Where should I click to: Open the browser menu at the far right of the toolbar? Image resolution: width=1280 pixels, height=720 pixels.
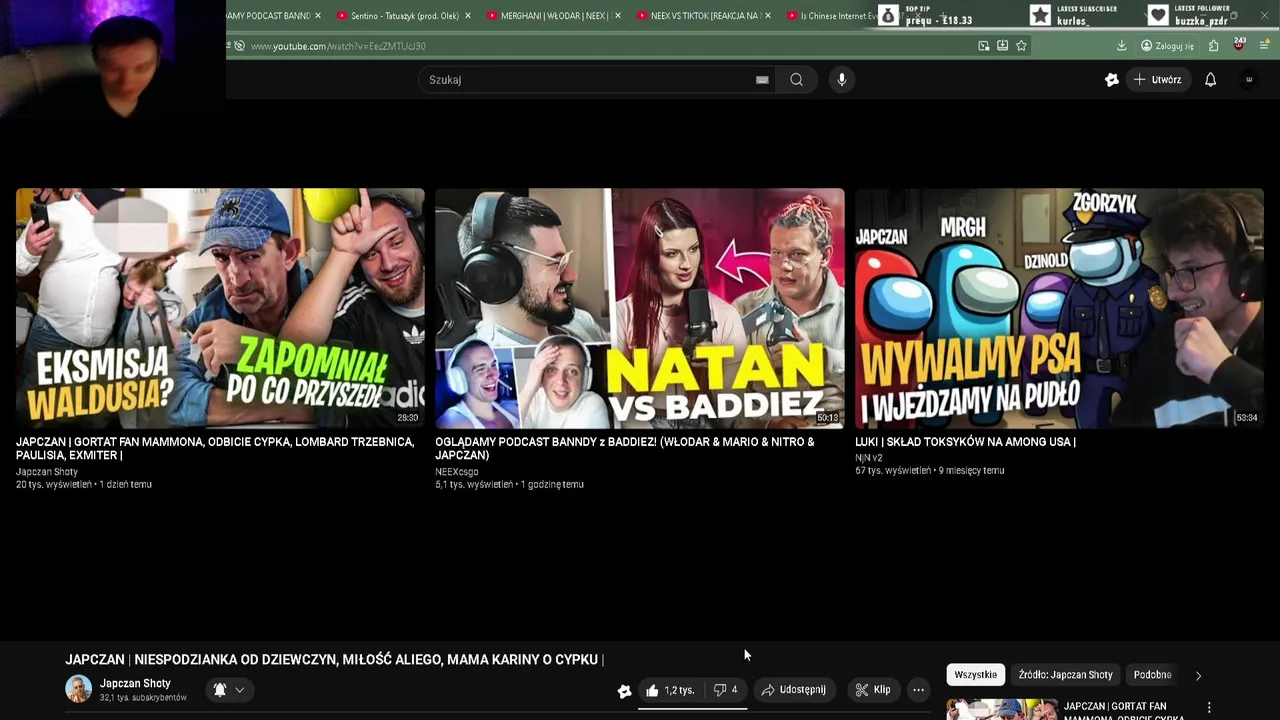coord(1265,46)
